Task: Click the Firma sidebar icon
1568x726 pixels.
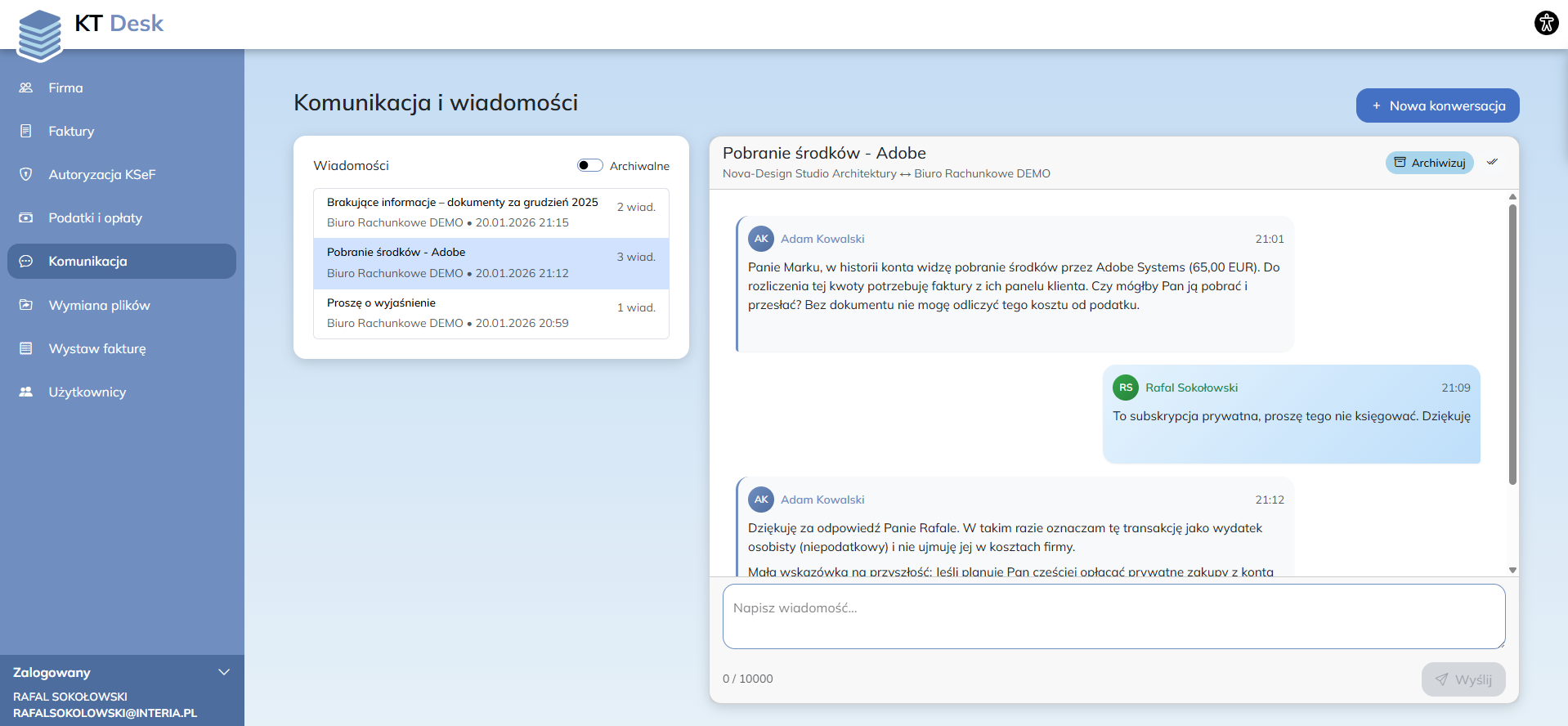Action: point(26,87)
